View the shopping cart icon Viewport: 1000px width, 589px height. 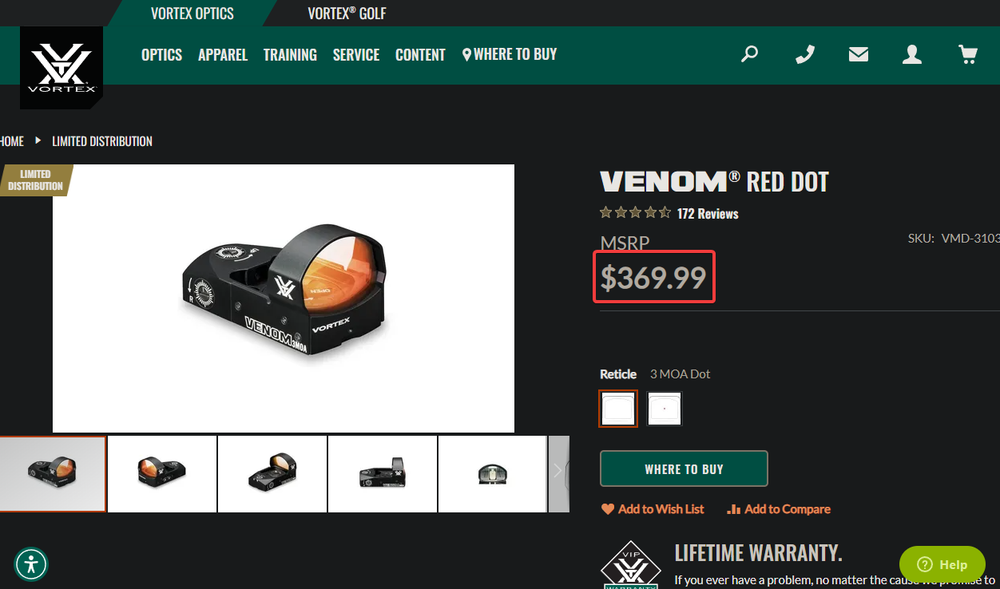967,54
